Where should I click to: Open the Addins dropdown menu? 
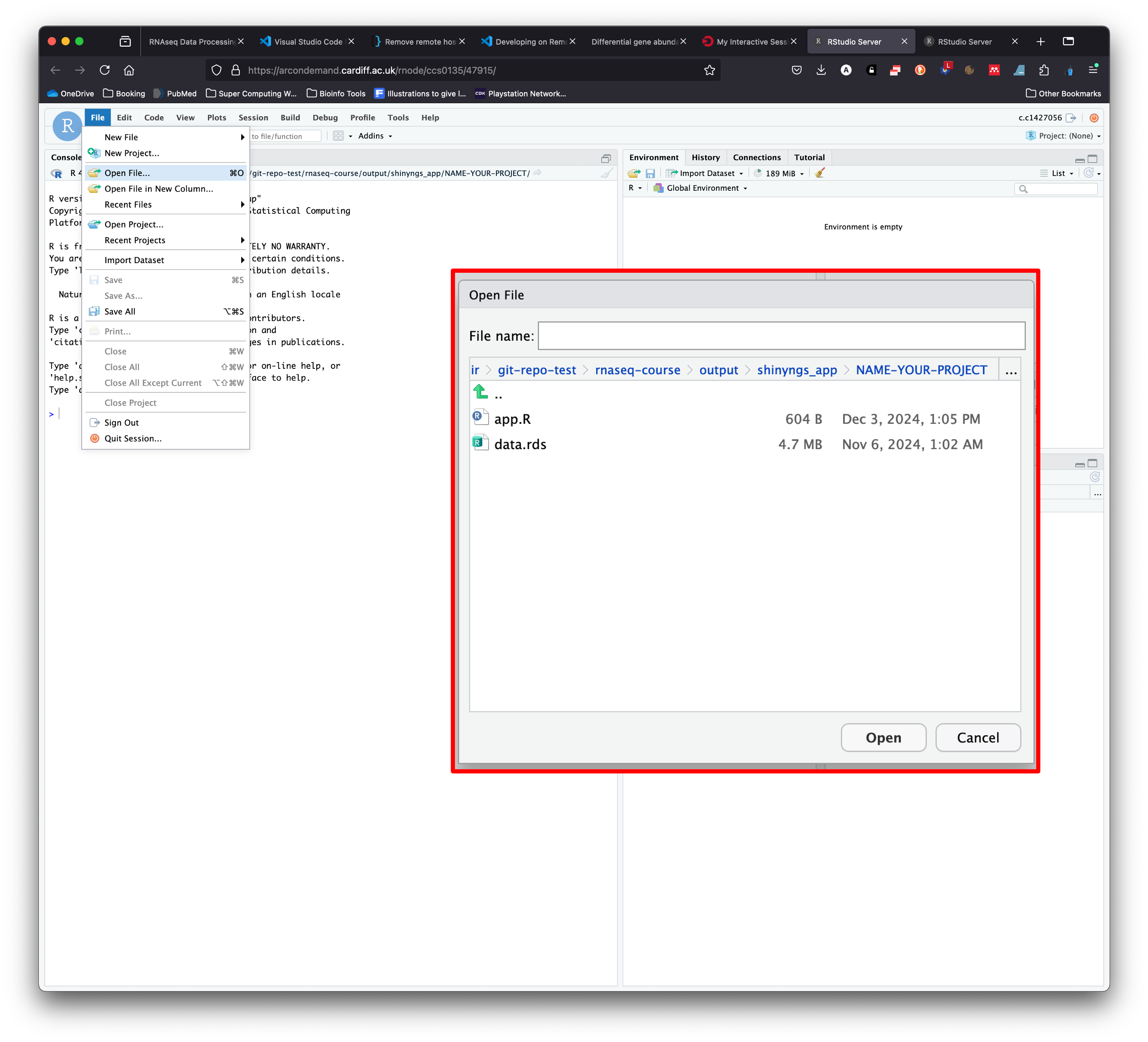pyautogui.click(x=375, y=136)
